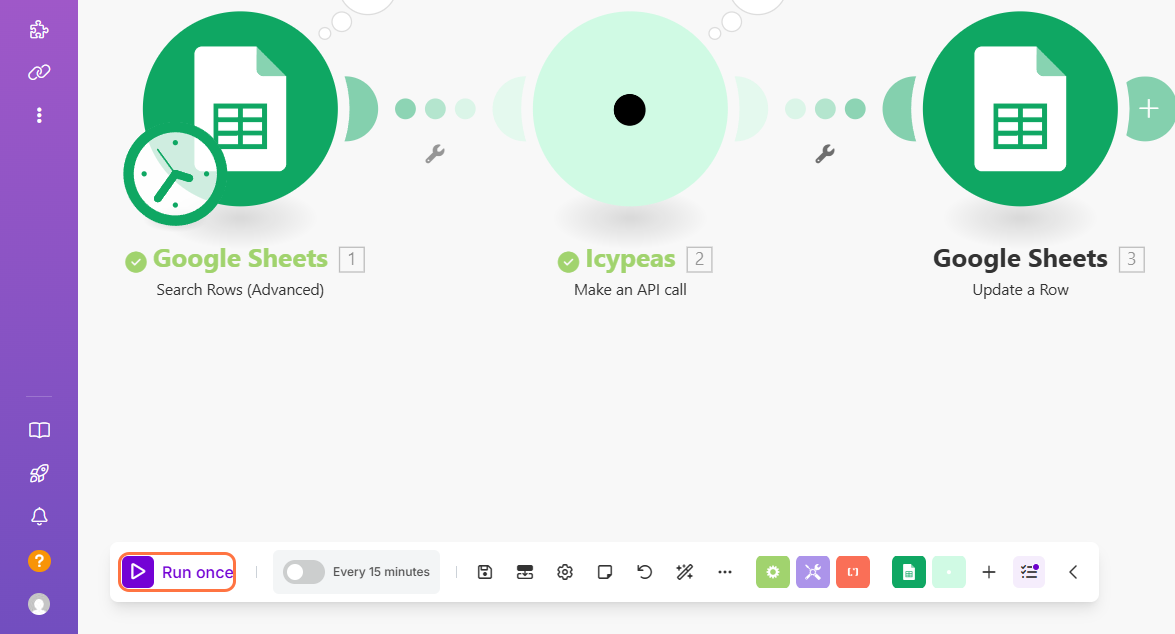This screenshot has width=1175, height=634.
Task: Open the user profile avatar
Action: pos(39,604)
